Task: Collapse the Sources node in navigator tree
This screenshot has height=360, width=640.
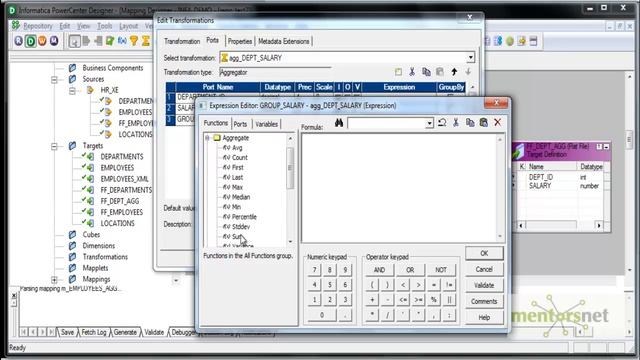Action: pyautogui.click(x=54, y=79)
